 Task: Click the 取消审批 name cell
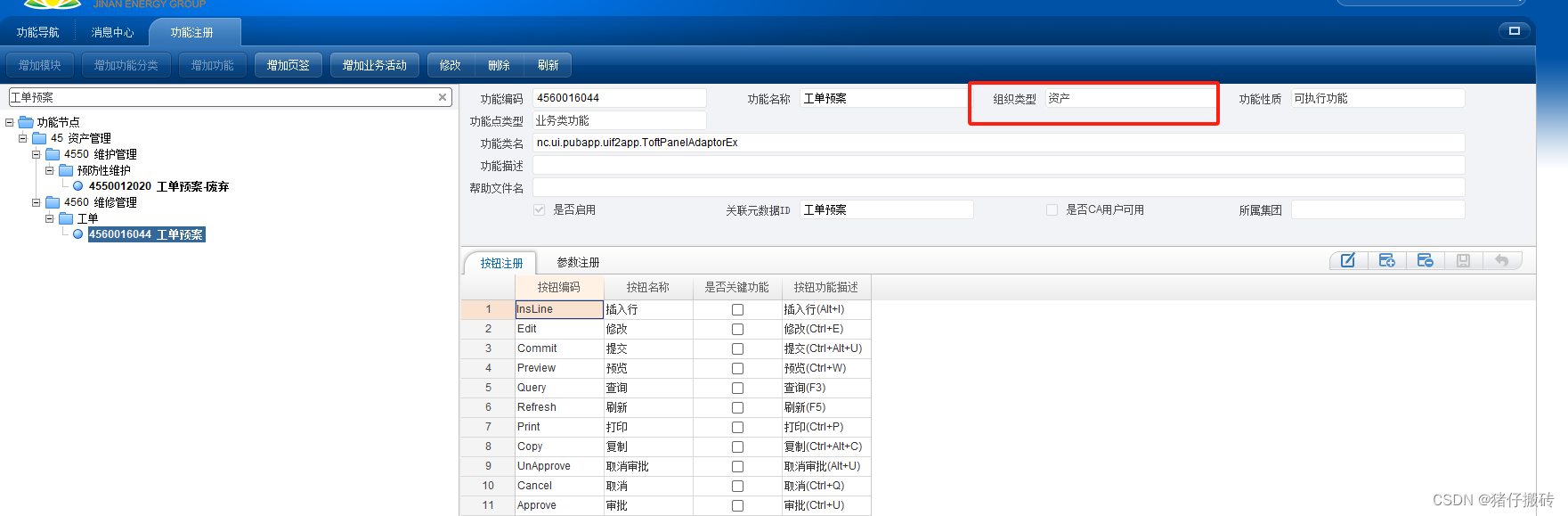coord(648,466)
